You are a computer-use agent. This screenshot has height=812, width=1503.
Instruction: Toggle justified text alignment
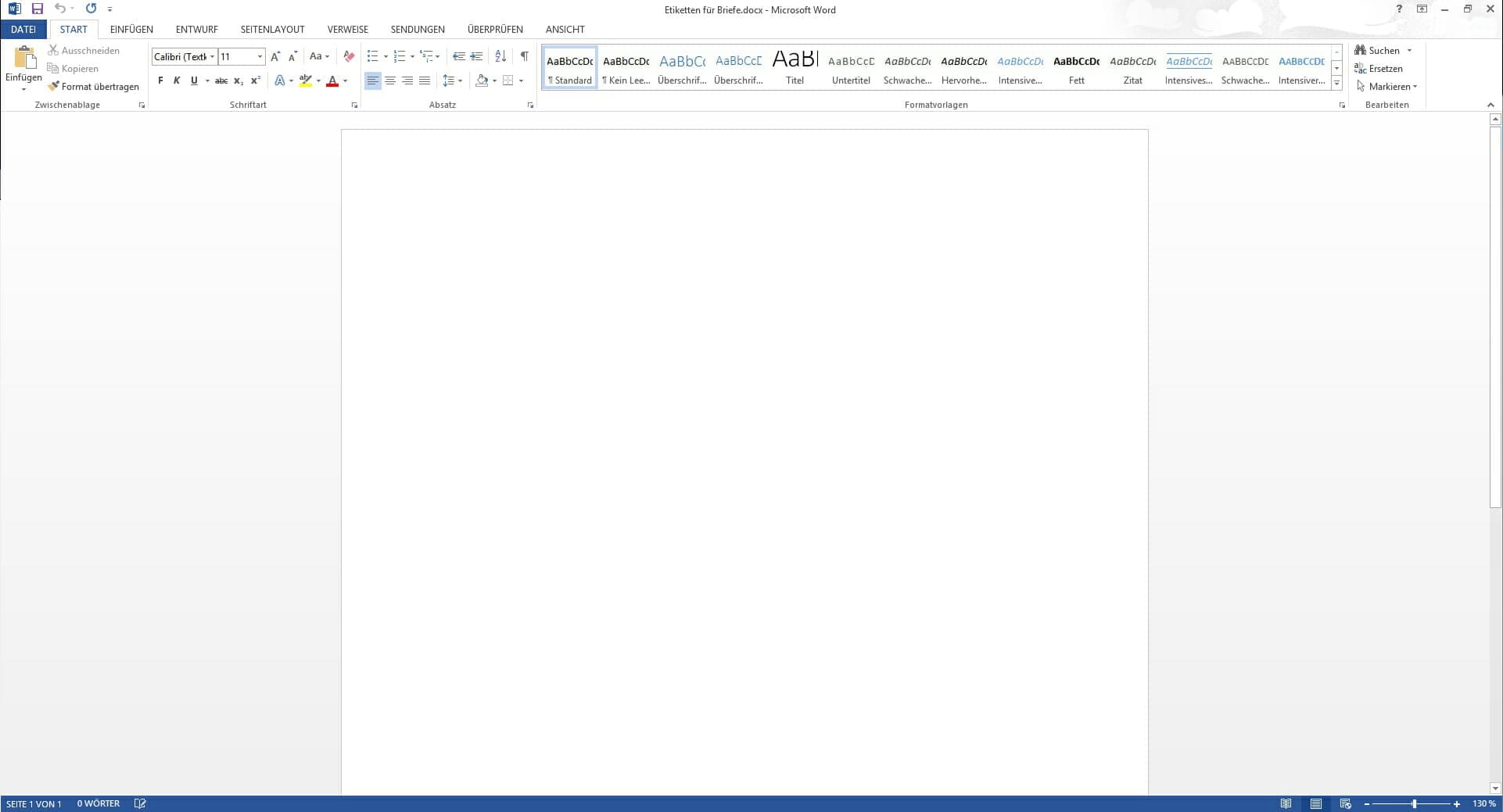pos(425,80)
